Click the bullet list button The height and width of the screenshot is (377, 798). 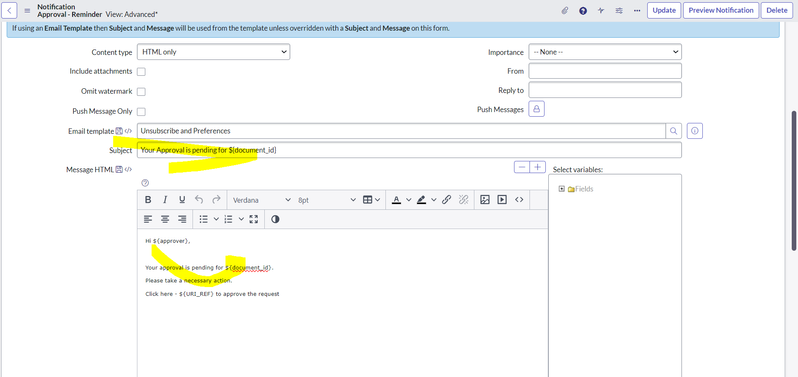pos(204,219)
